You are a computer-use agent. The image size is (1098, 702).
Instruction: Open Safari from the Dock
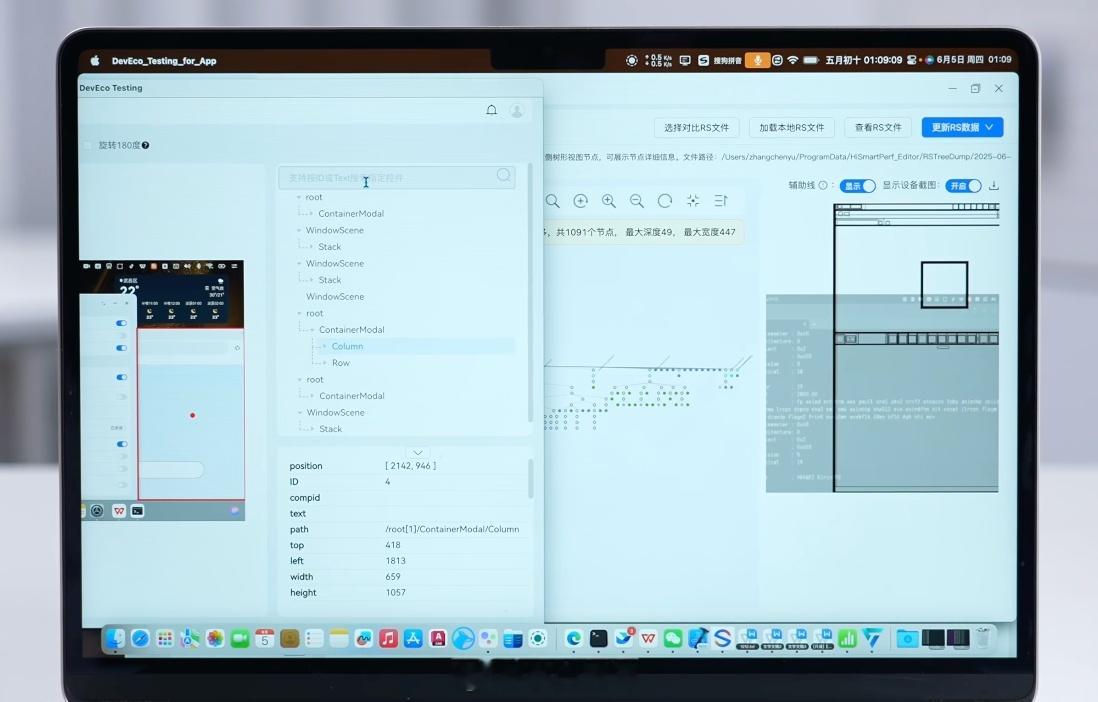tap(140, 638)
